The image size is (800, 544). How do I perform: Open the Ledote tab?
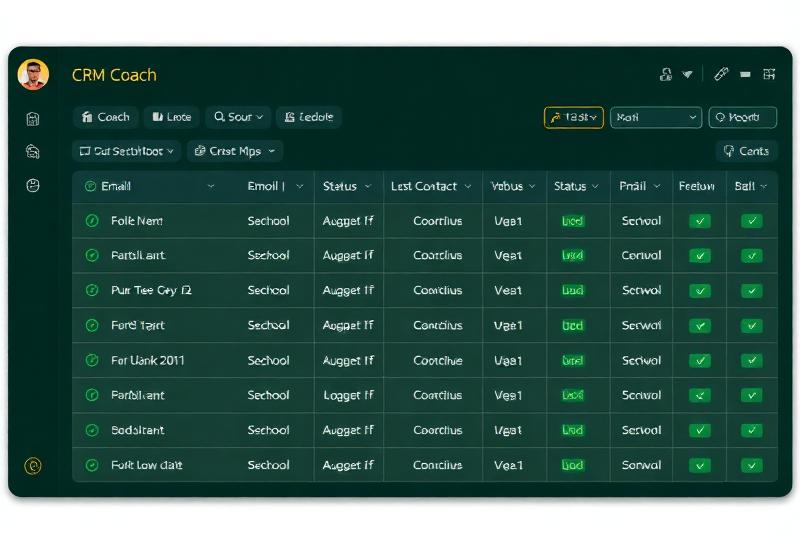click(x=309, y=117)
